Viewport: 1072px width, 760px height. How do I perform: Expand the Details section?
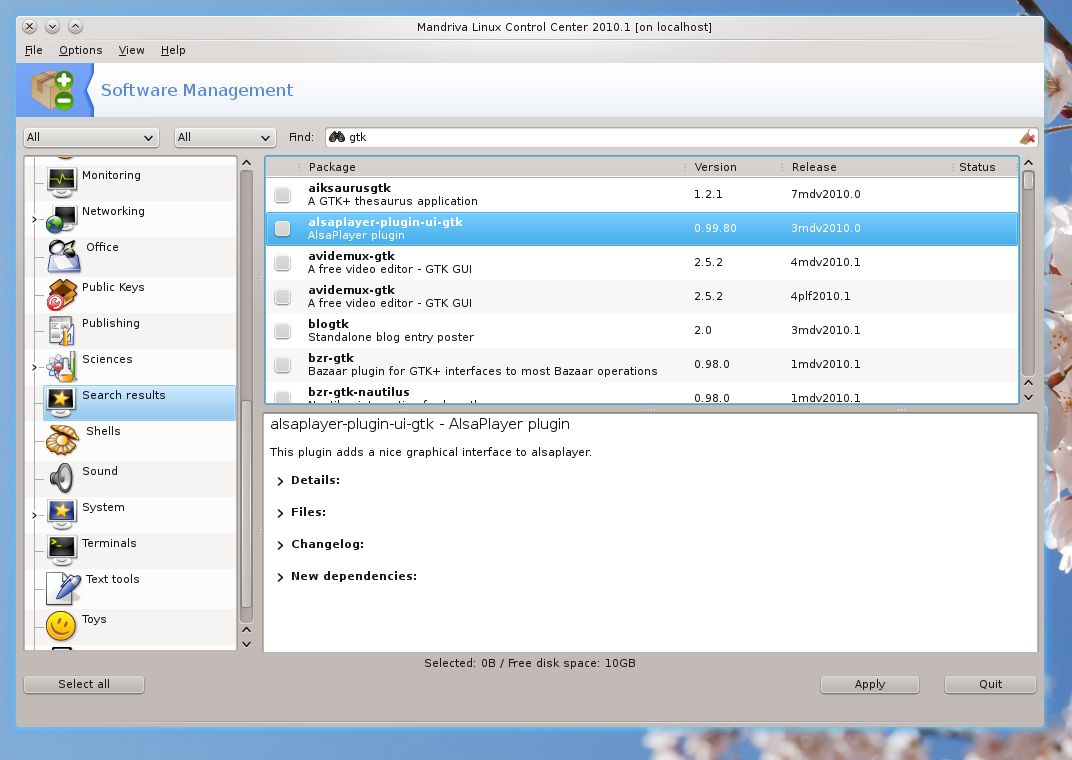tap(280, 481)
